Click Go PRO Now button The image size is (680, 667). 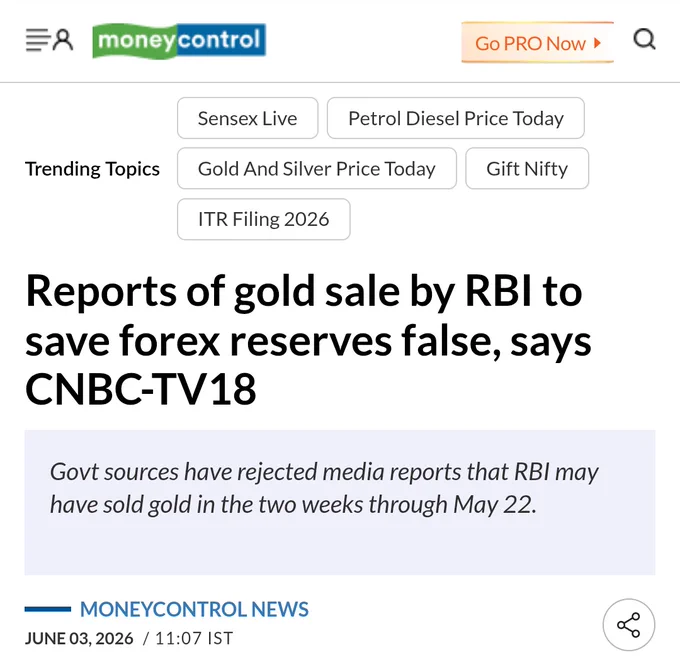[x=537, y=43]
